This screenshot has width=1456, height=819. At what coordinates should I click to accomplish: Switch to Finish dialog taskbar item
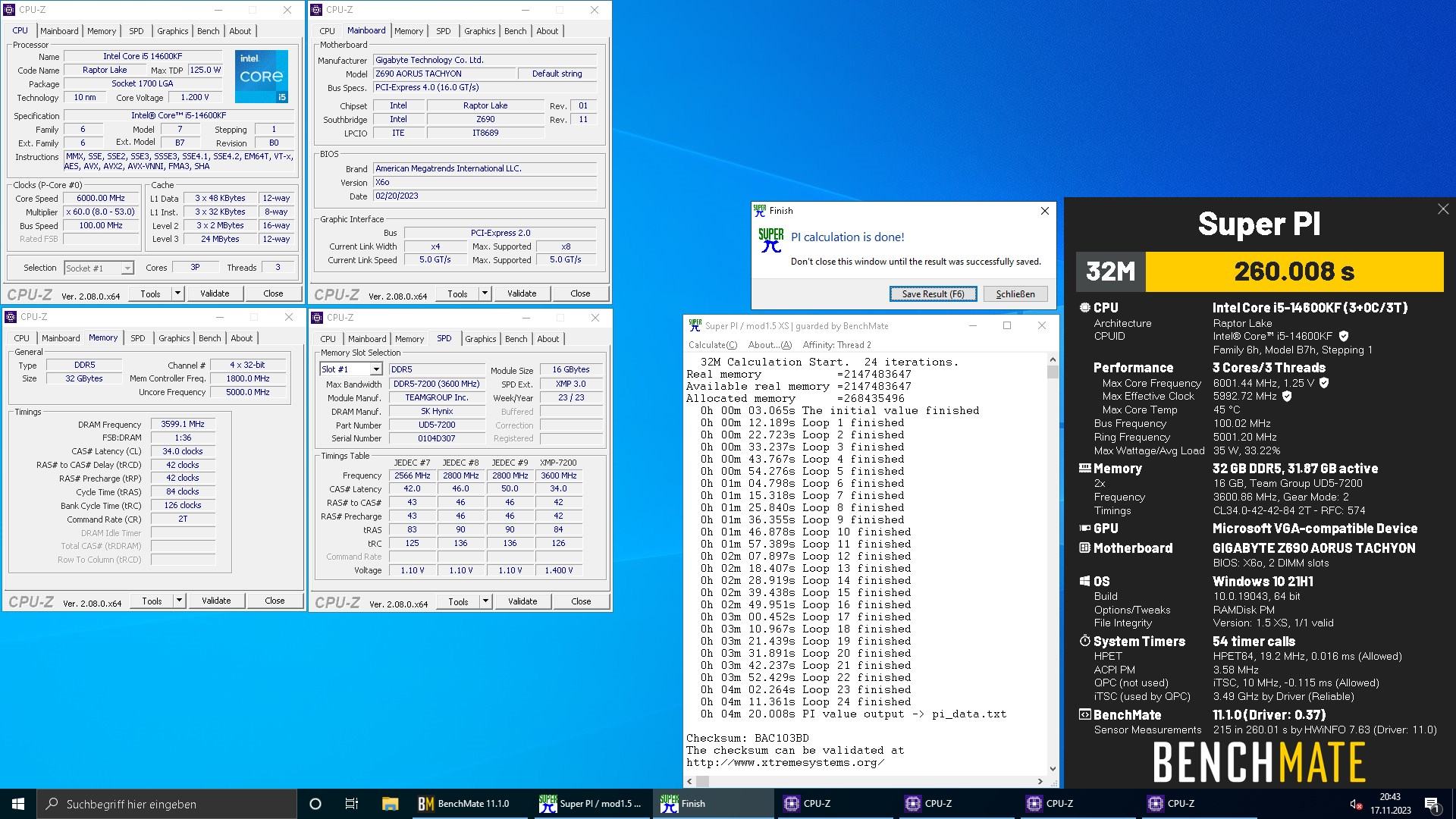click(713, 804)
